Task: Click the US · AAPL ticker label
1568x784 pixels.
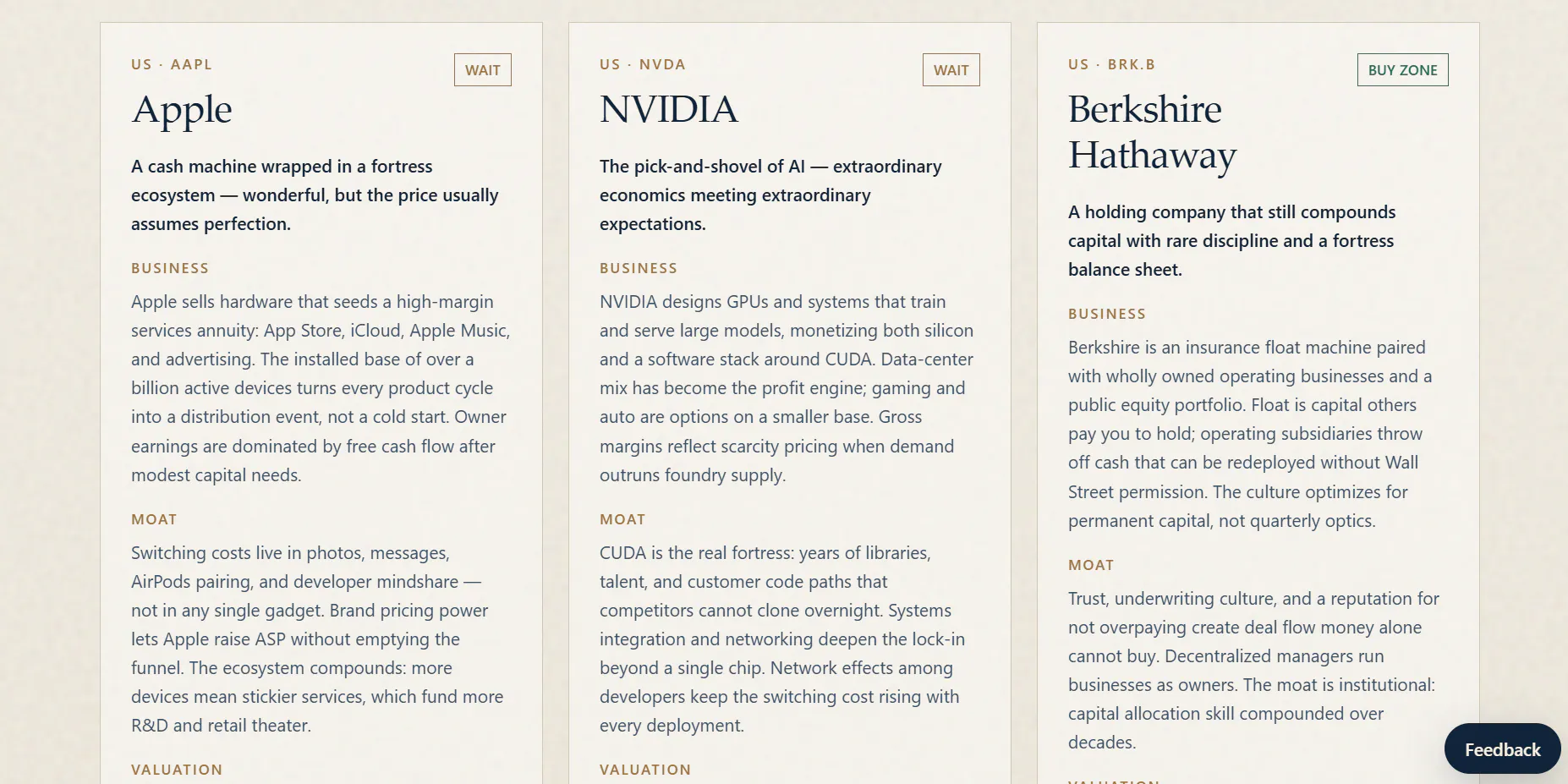Action: 172,64
